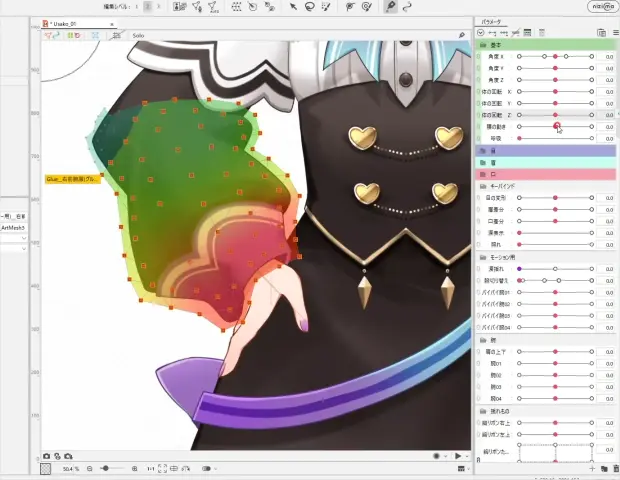Image resolution: width=620 pixels, height=480 pixels.
Task: Click the checkerboard background icon
Action: (x=45, y=469)
